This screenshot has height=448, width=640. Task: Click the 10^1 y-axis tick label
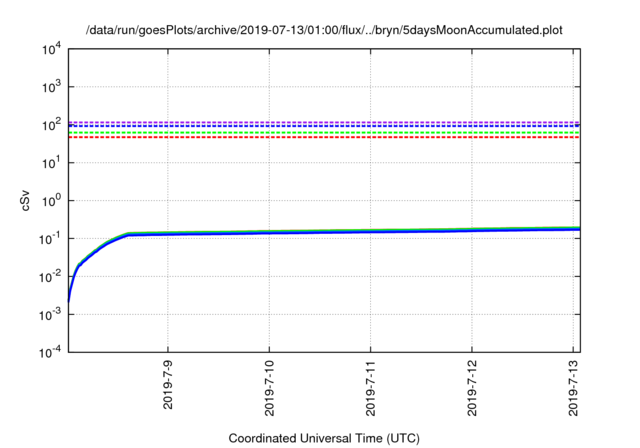pyautogui.click(x=51, y=163)
